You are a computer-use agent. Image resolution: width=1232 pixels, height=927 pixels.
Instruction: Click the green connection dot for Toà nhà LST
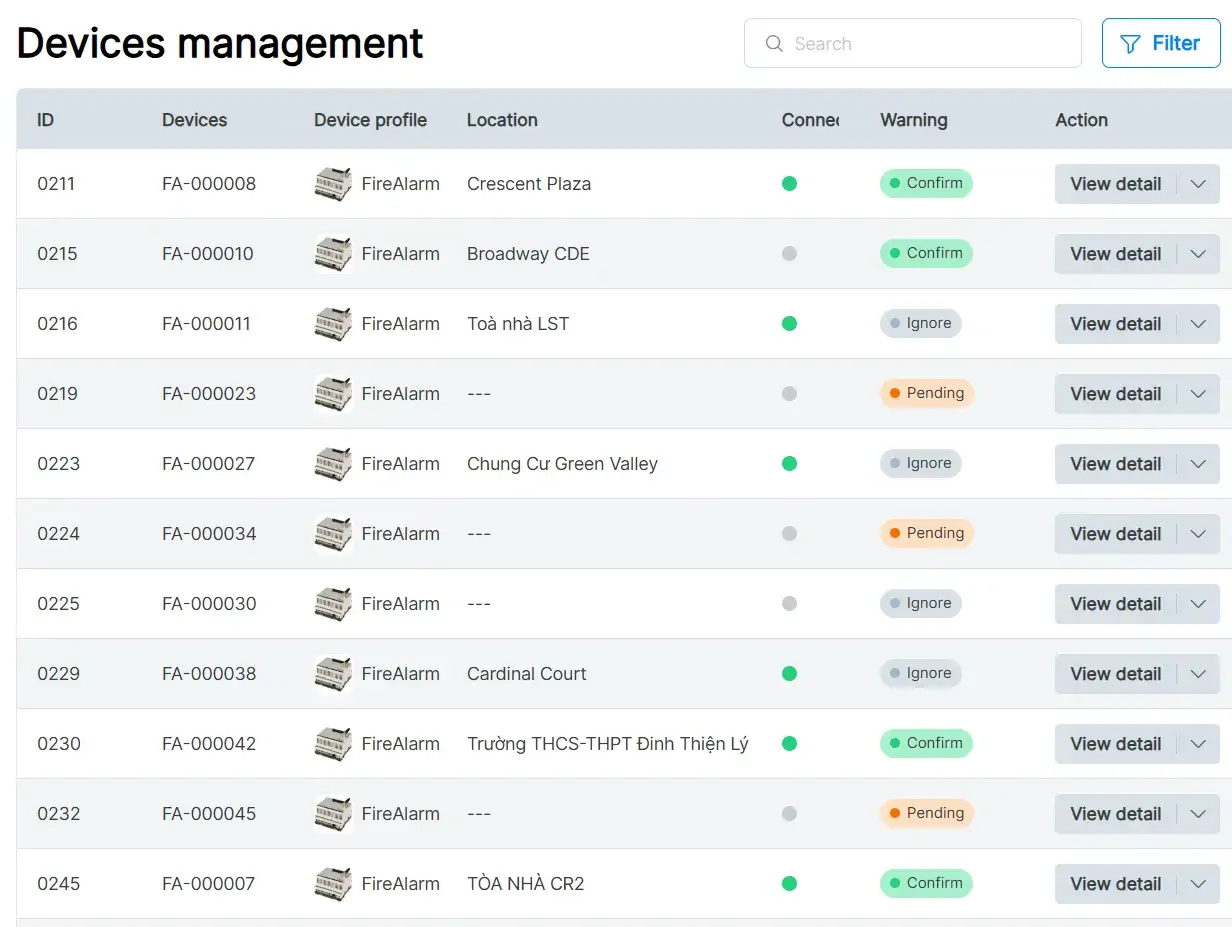789,324
